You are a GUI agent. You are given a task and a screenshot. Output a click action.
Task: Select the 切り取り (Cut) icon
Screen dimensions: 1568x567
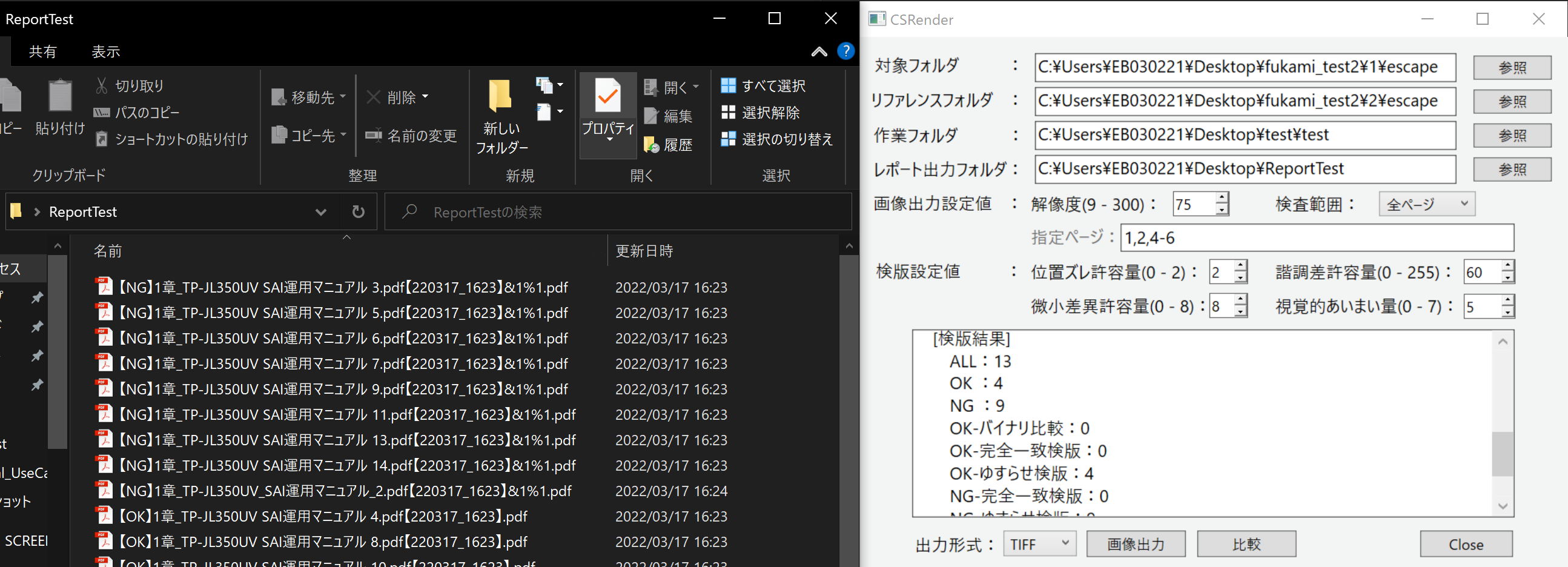point(103,85)
